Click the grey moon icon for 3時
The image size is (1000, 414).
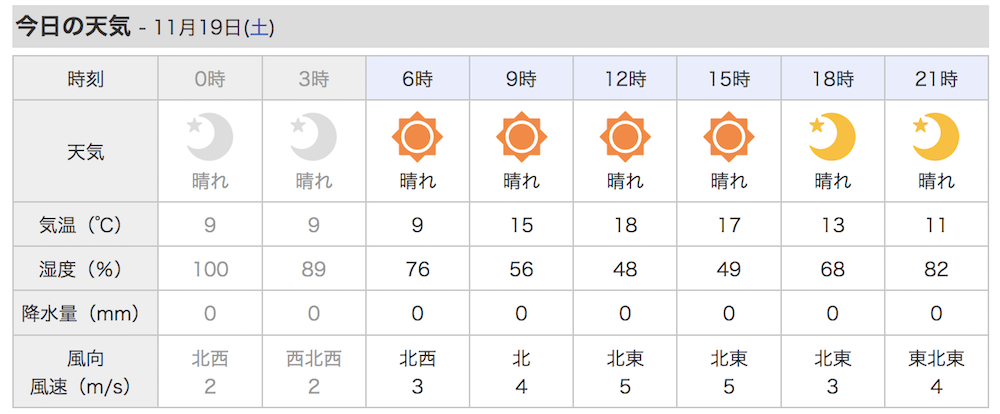314,138
